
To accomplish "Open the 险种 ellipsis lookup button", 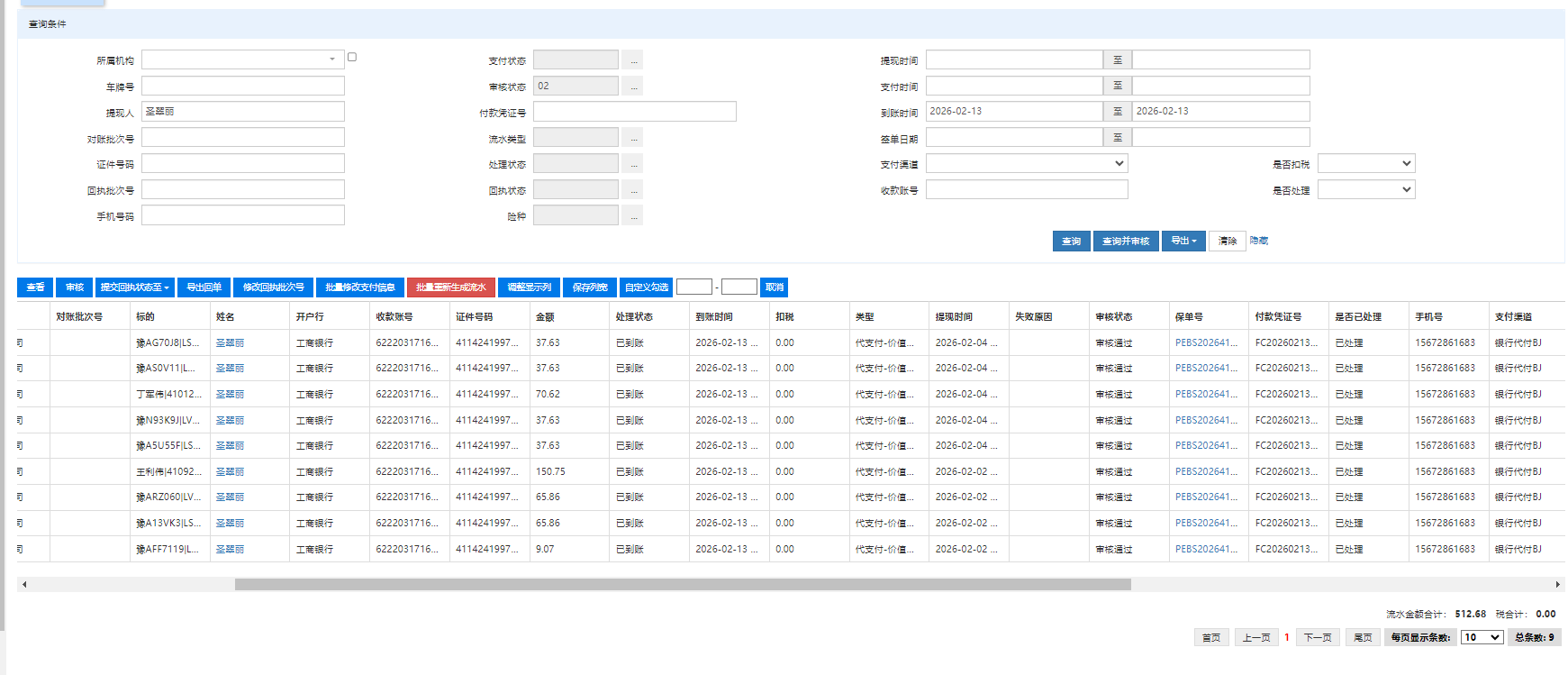I will click(x=634, y=216).
